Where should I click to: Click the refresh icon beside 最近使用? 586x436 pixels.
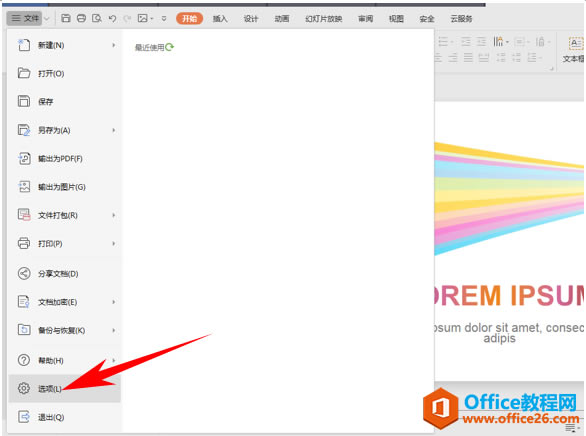point(170,47)
